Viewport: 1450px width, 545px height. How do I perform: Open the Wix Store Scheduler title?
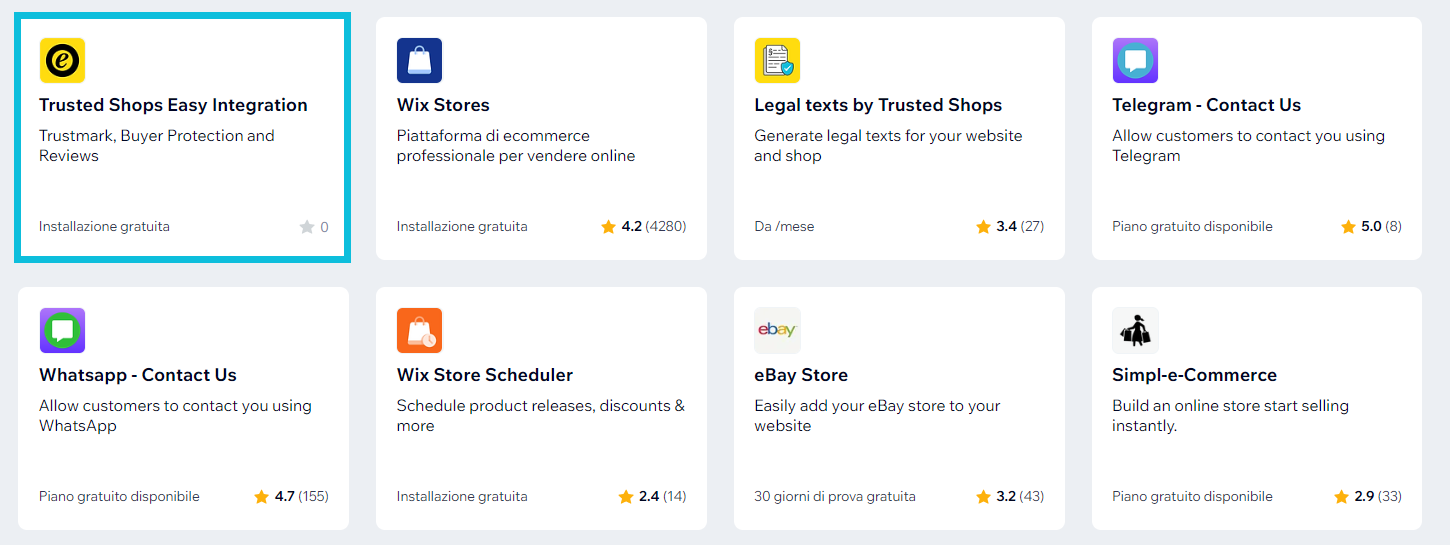[485, 375]
